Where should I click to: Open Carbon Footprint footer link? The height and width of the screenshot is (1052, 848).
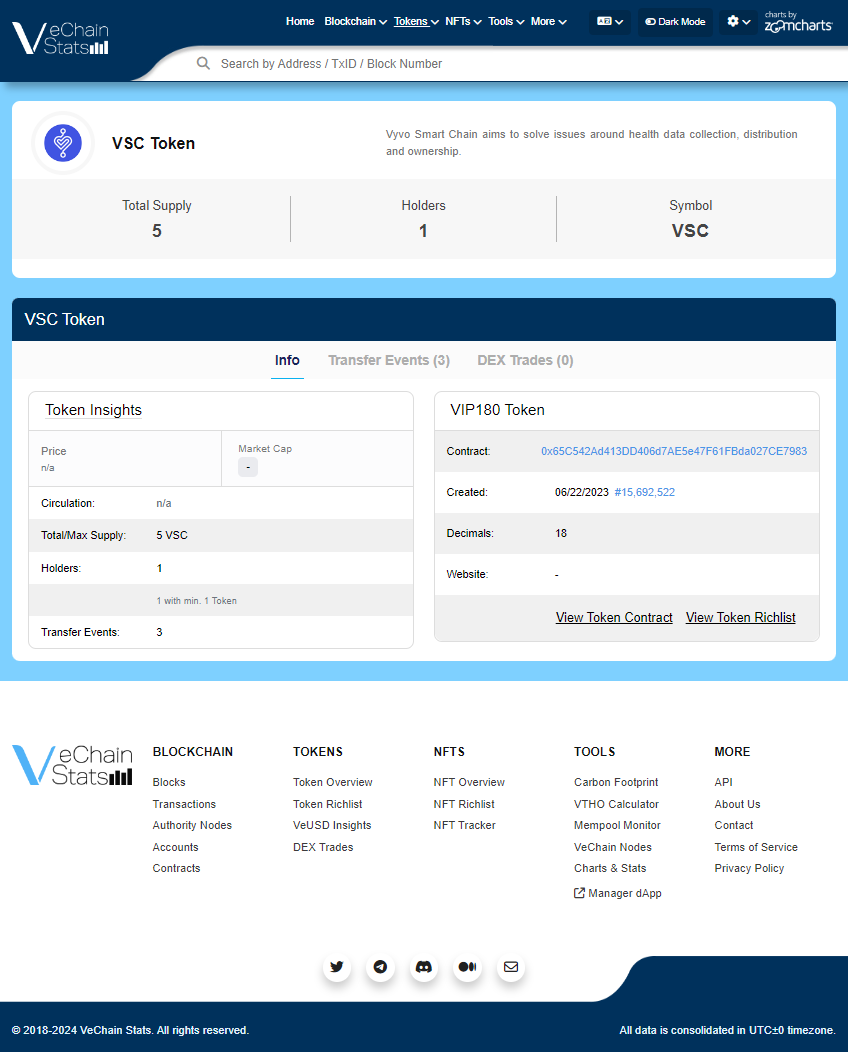pos(617,782)
